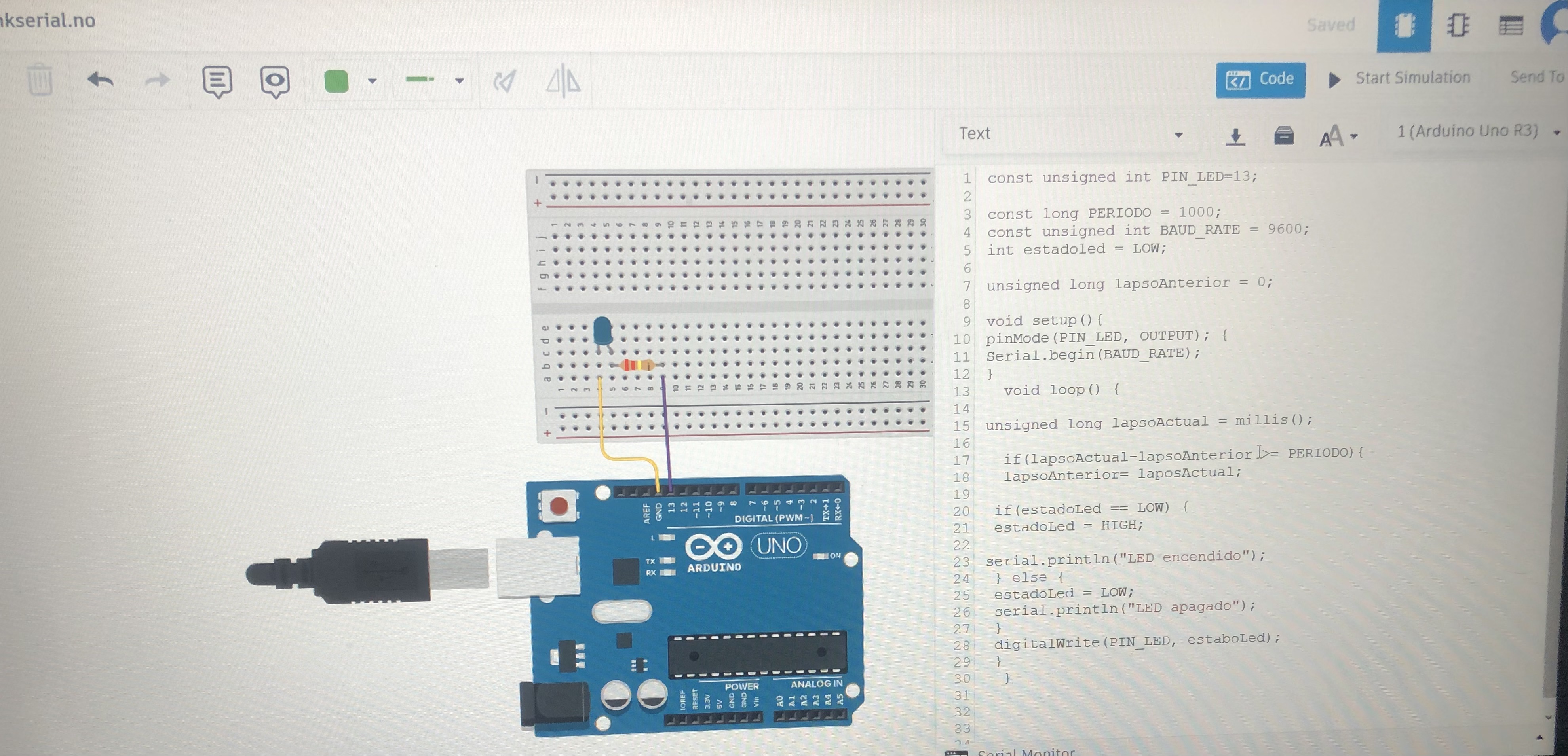This screenshot has width=1568, height=756.
Task: Download the code with arrow icon
Action: 1235,136
